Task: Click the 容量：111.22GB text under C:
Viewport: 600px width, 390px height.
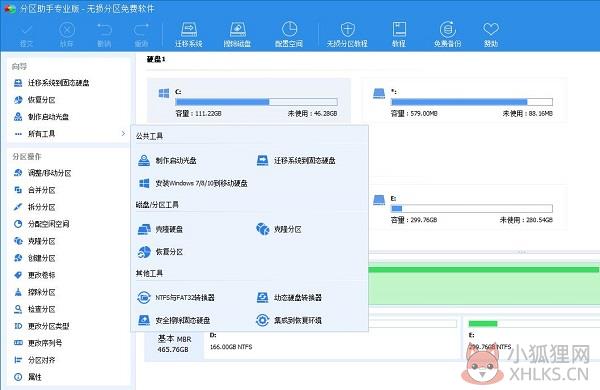Action: 198,113
